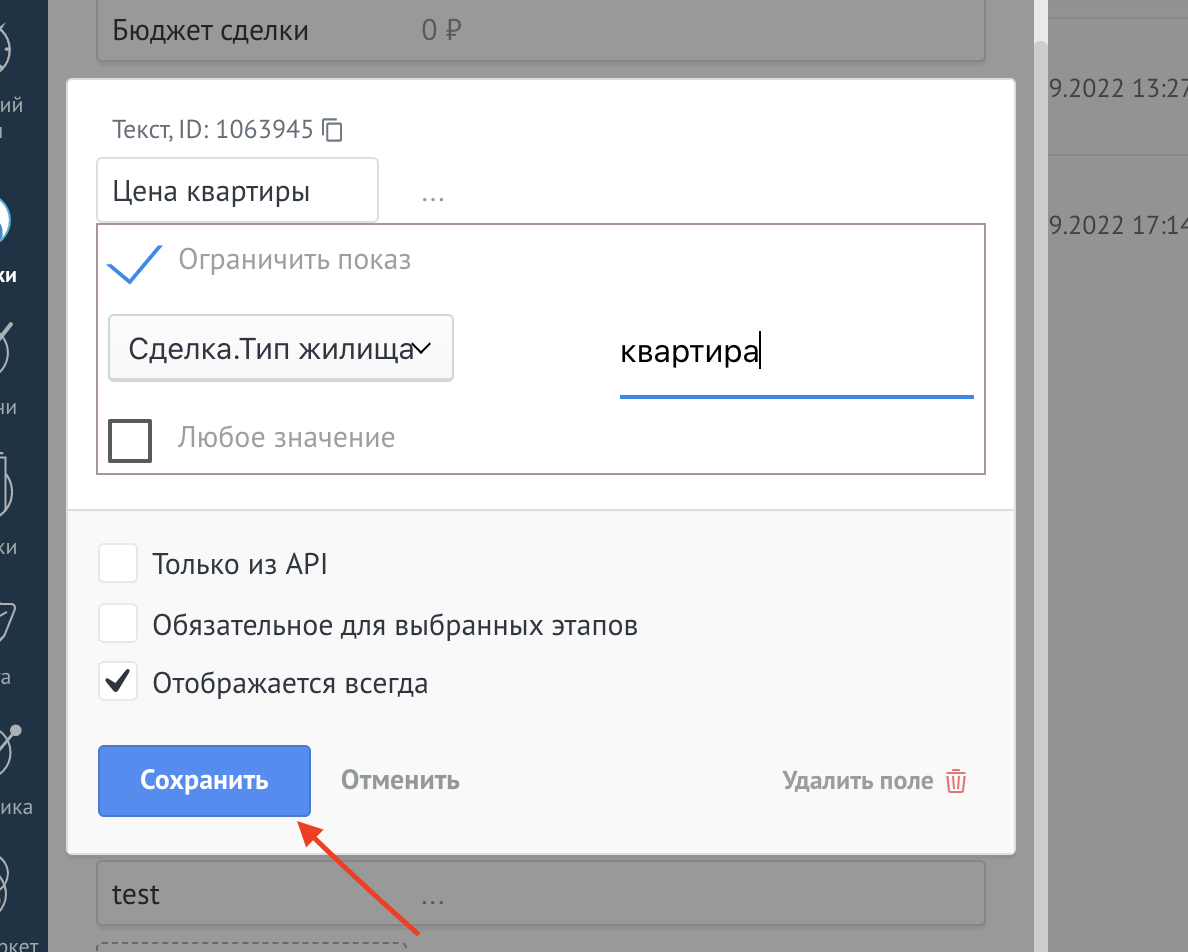Image resolution: width=1188 pixels, height=952 pixels.
Task: Enable the Любое значение checkbox
Action: click(x=130, y=440)
